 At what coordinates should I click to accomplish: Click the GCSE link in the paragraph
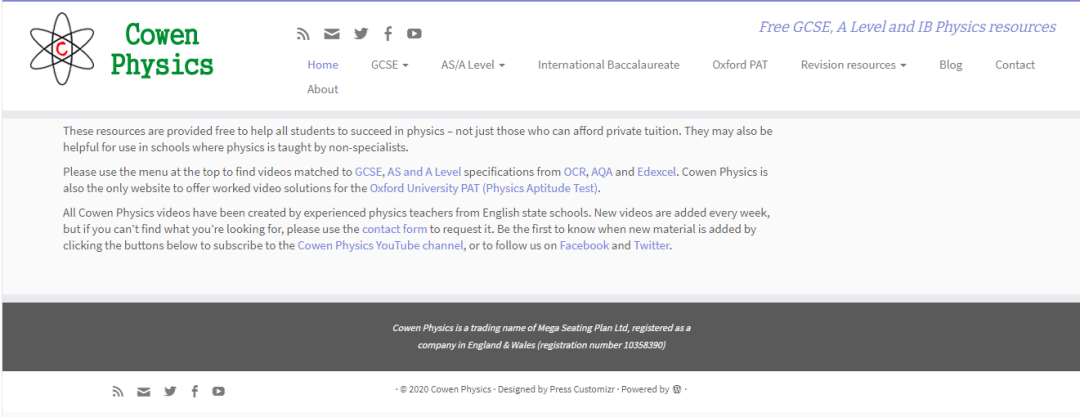tap(368, 172)
